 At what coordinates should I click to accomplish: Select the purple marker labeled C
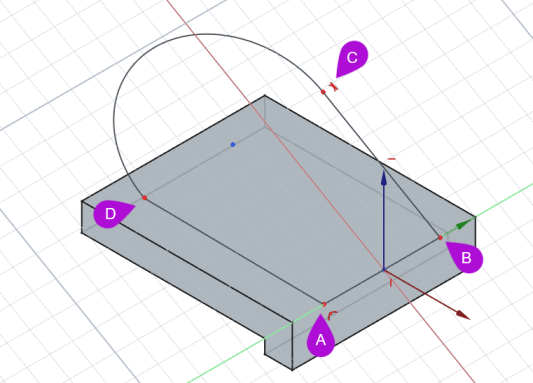[x=351, y=58]
